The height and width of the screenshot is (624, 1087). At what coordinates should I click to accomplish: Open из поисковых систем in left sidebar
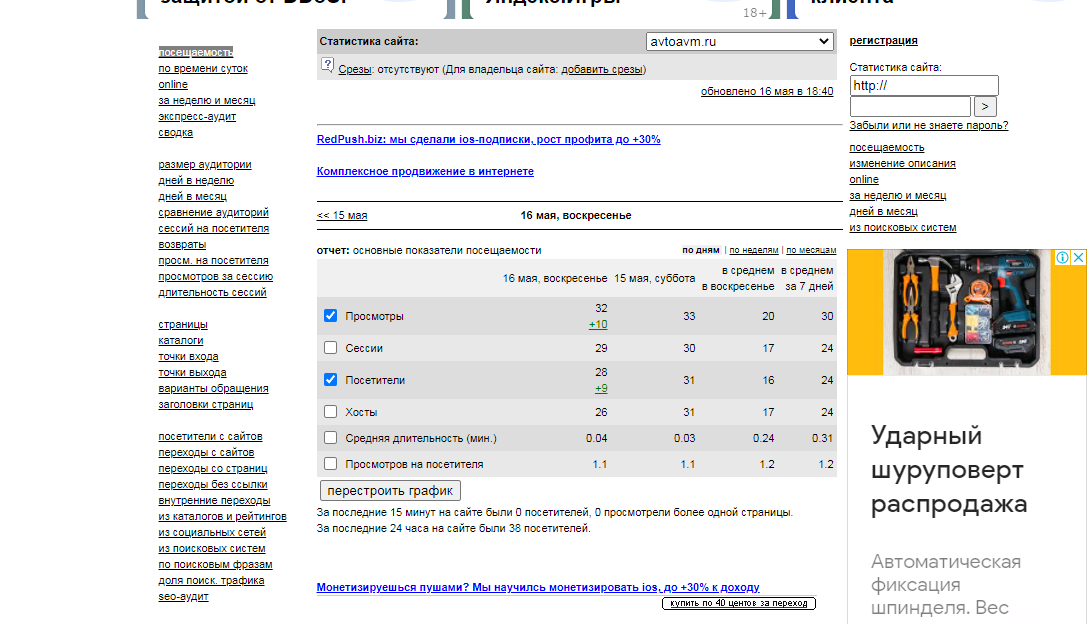click(x=211, y=548)
